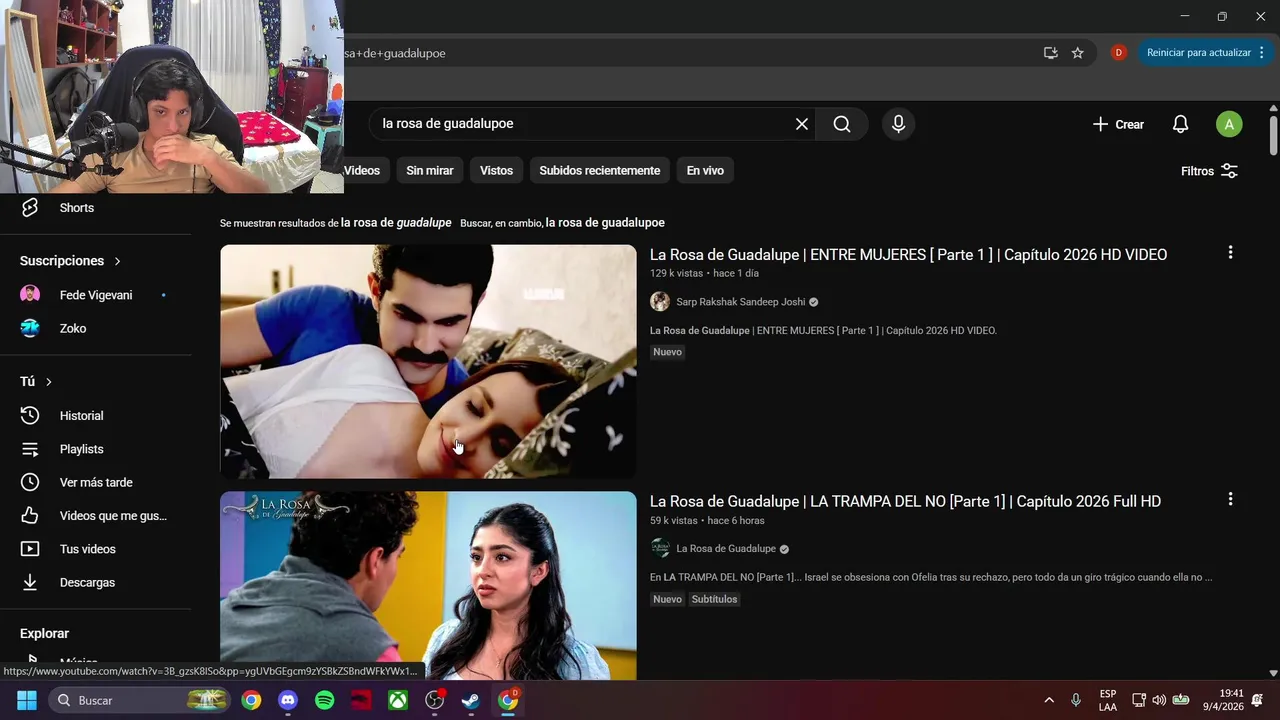The width and height of the screenshot is (1280, 720).
Task: Open Steam from the taskbar
Action: 471,700
